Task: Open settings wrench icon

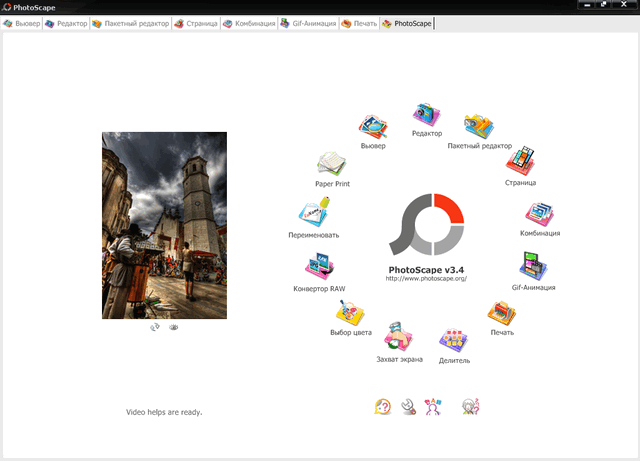Action: [409, 407]
